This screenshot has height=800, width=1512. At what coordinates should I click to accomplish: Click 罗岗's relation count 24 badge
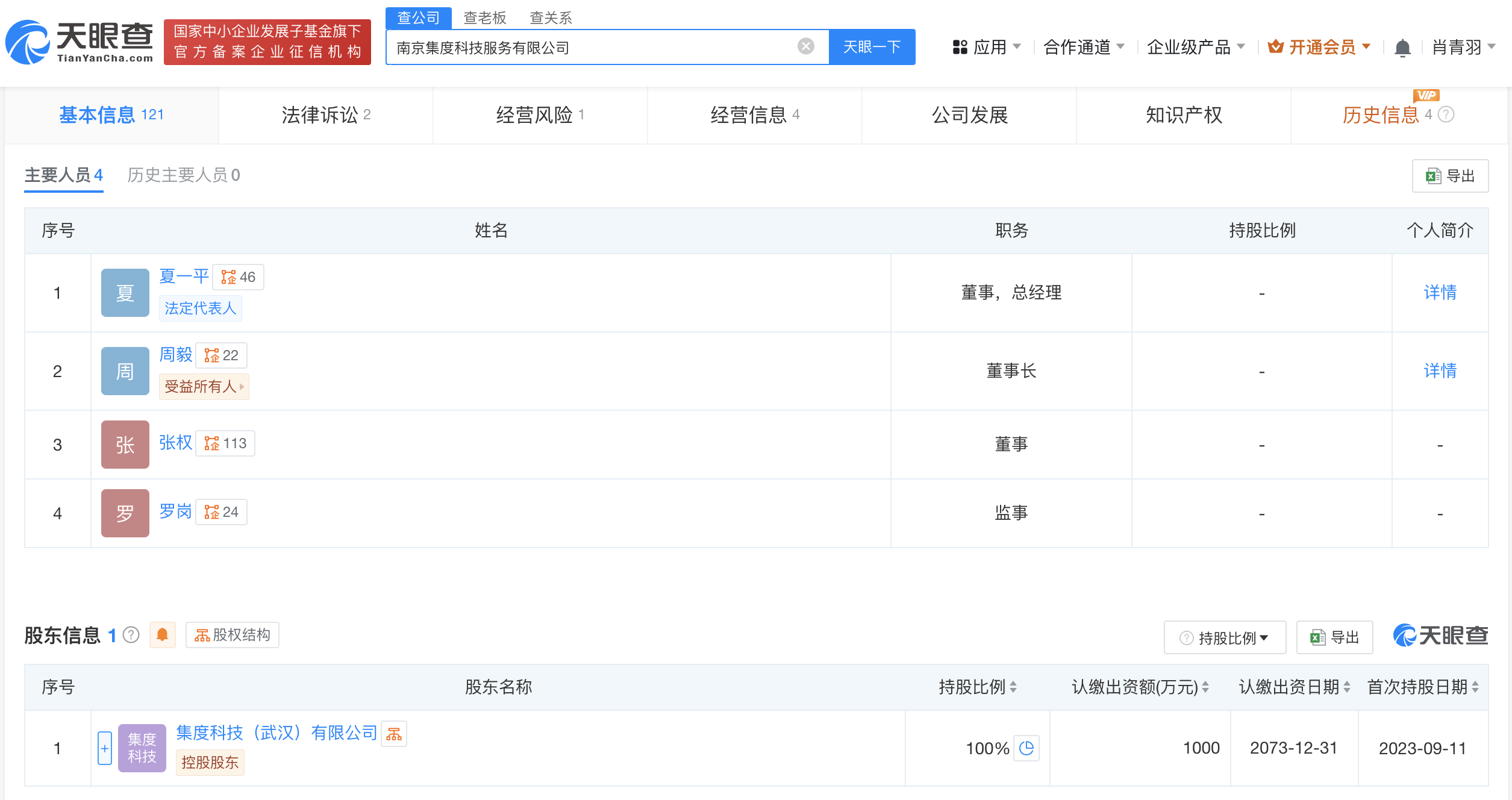coord(222,512)
